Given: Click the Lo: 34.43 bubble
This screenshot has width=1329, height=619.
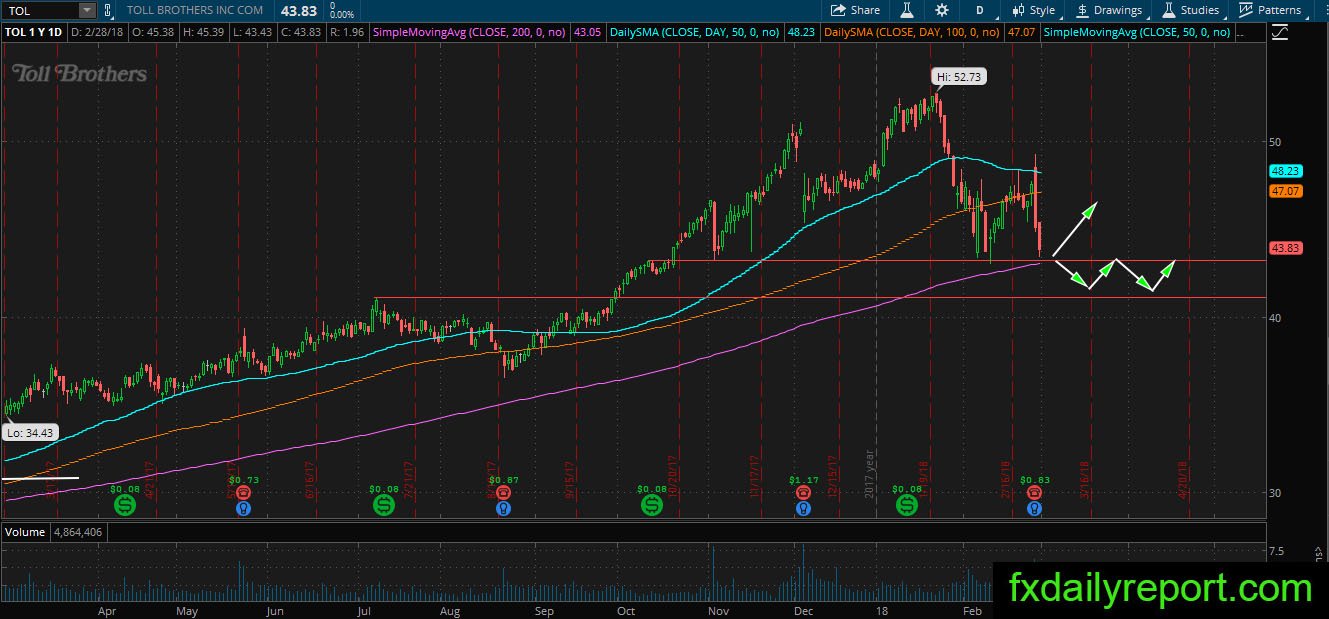Looking at the screenshot, I should coord(28,433).
